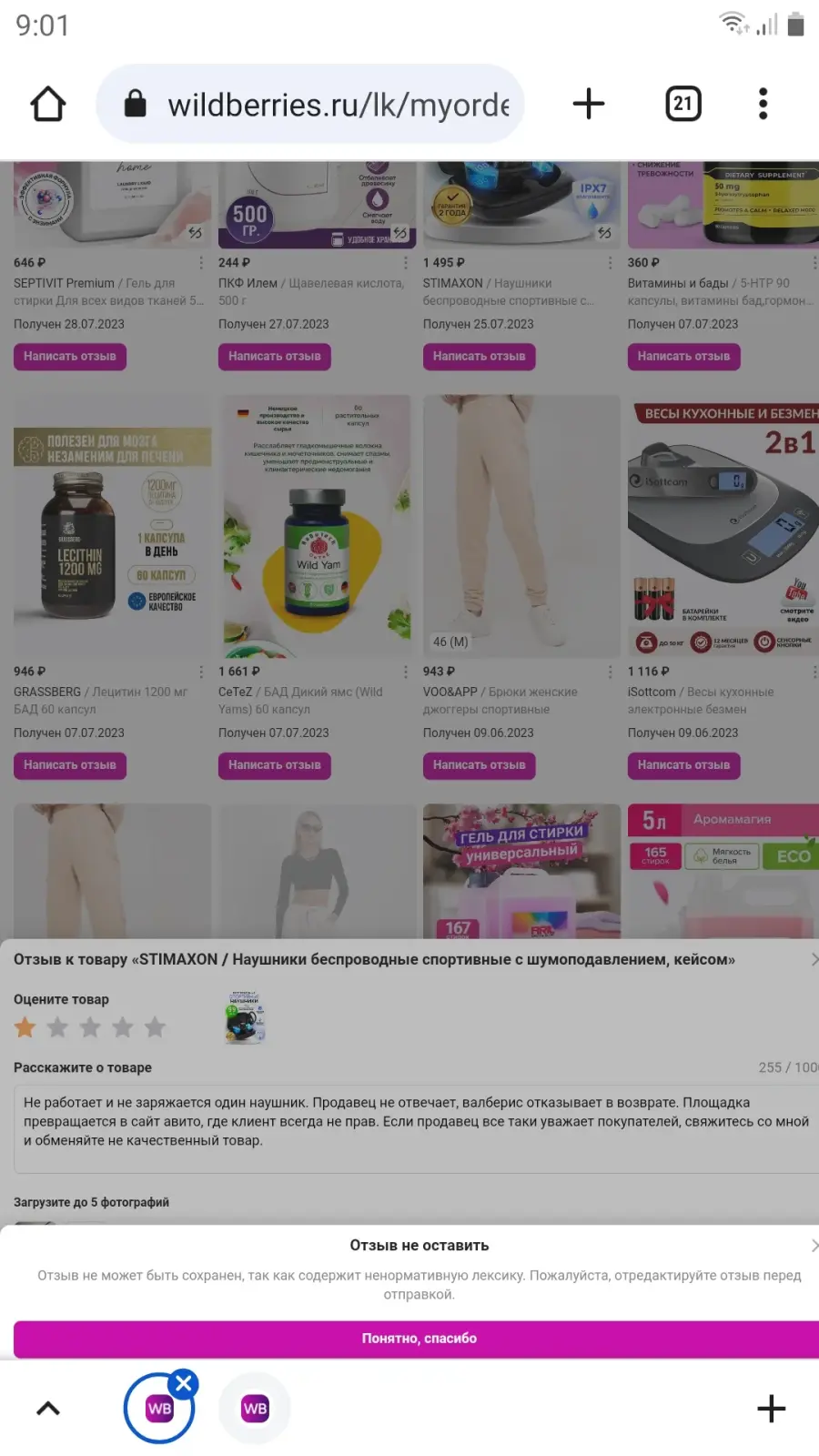Open the iSottcom kitchen scales thumbnail
The height and width of the screenshot is (1456, 819).
click(723, 526)
